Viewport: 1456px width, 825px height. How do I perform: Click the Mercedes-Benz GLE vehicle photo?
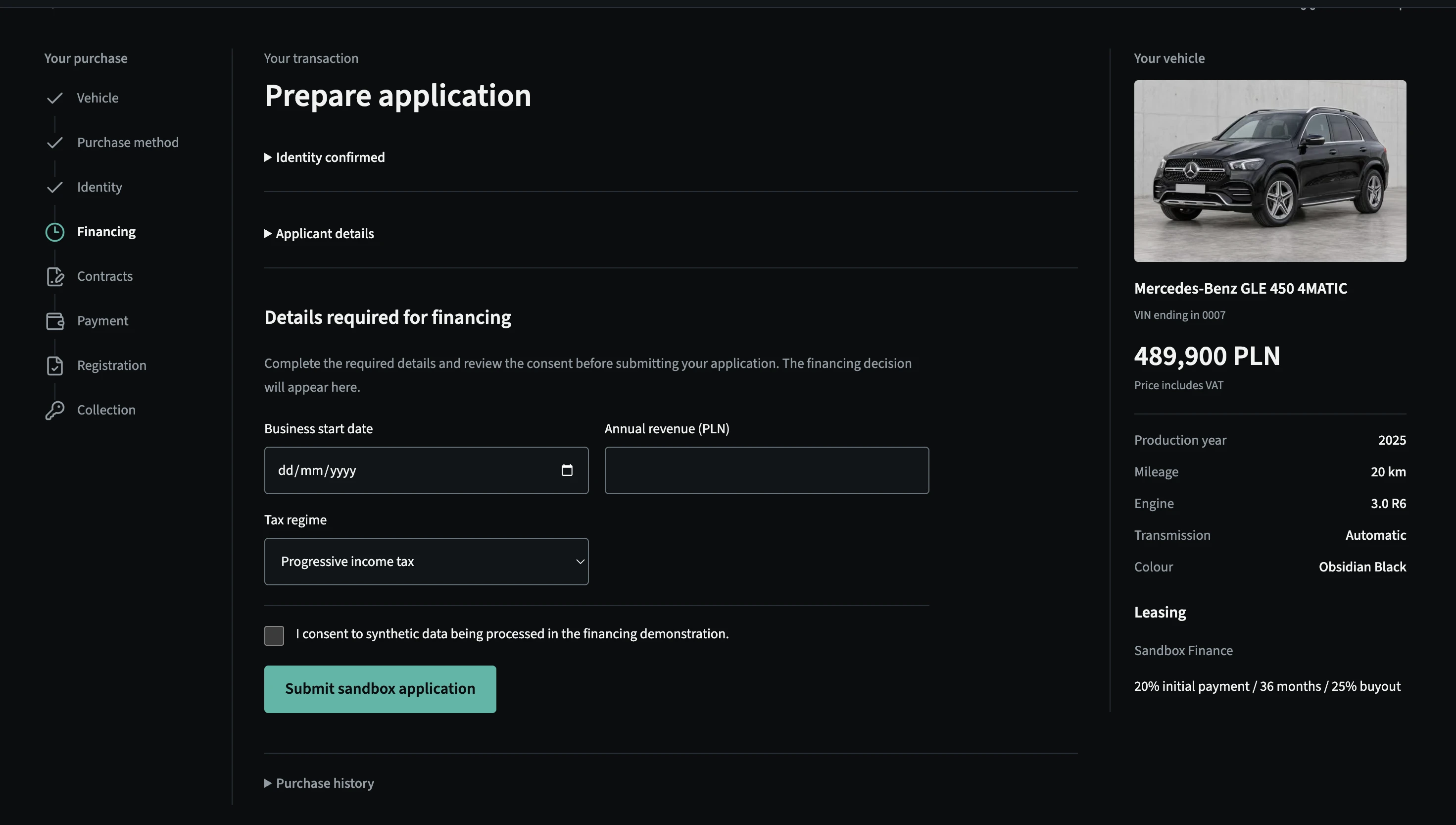[1270, 171]
